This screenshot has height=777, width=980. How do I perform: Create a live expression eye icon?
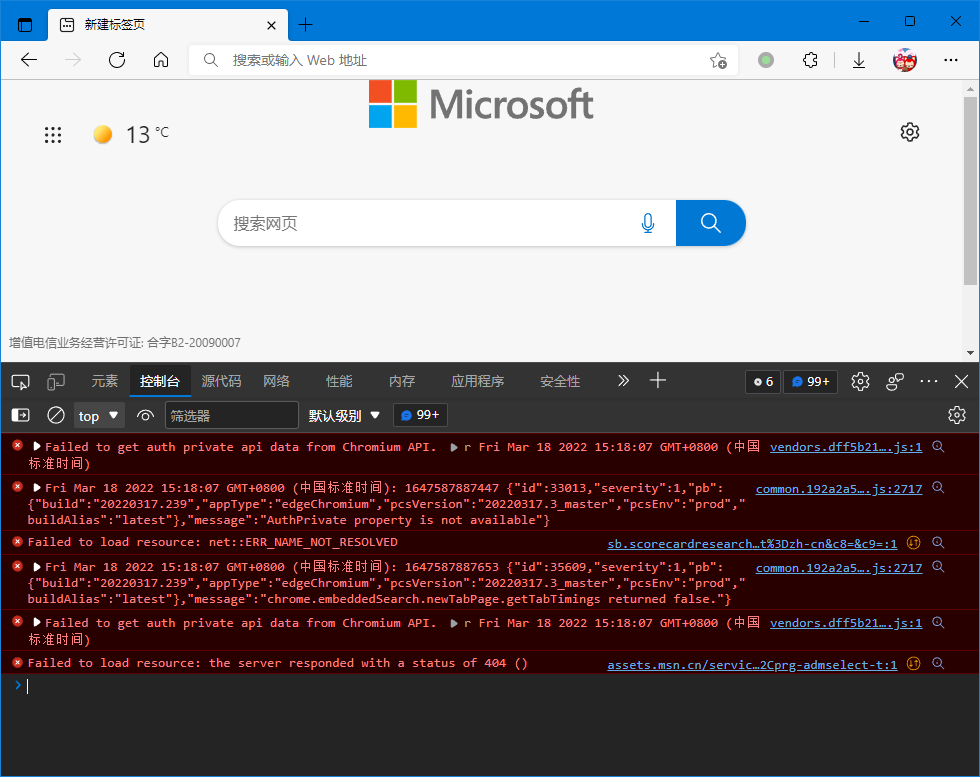pos(145,416)
